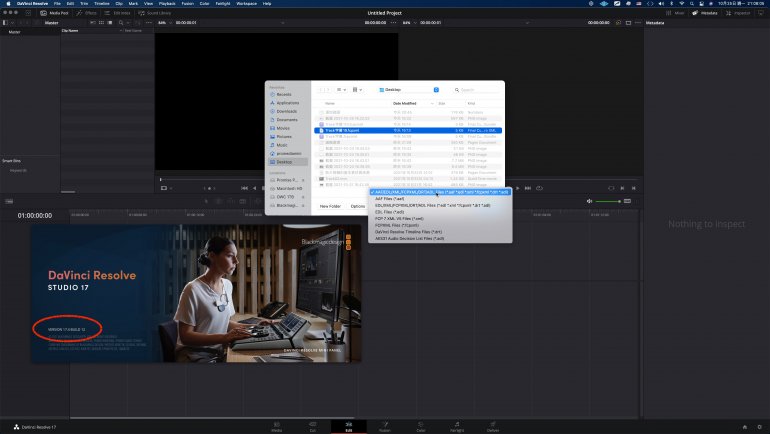Click the Options button in file dialog
The image size is (770, 434).
[358, 206]
